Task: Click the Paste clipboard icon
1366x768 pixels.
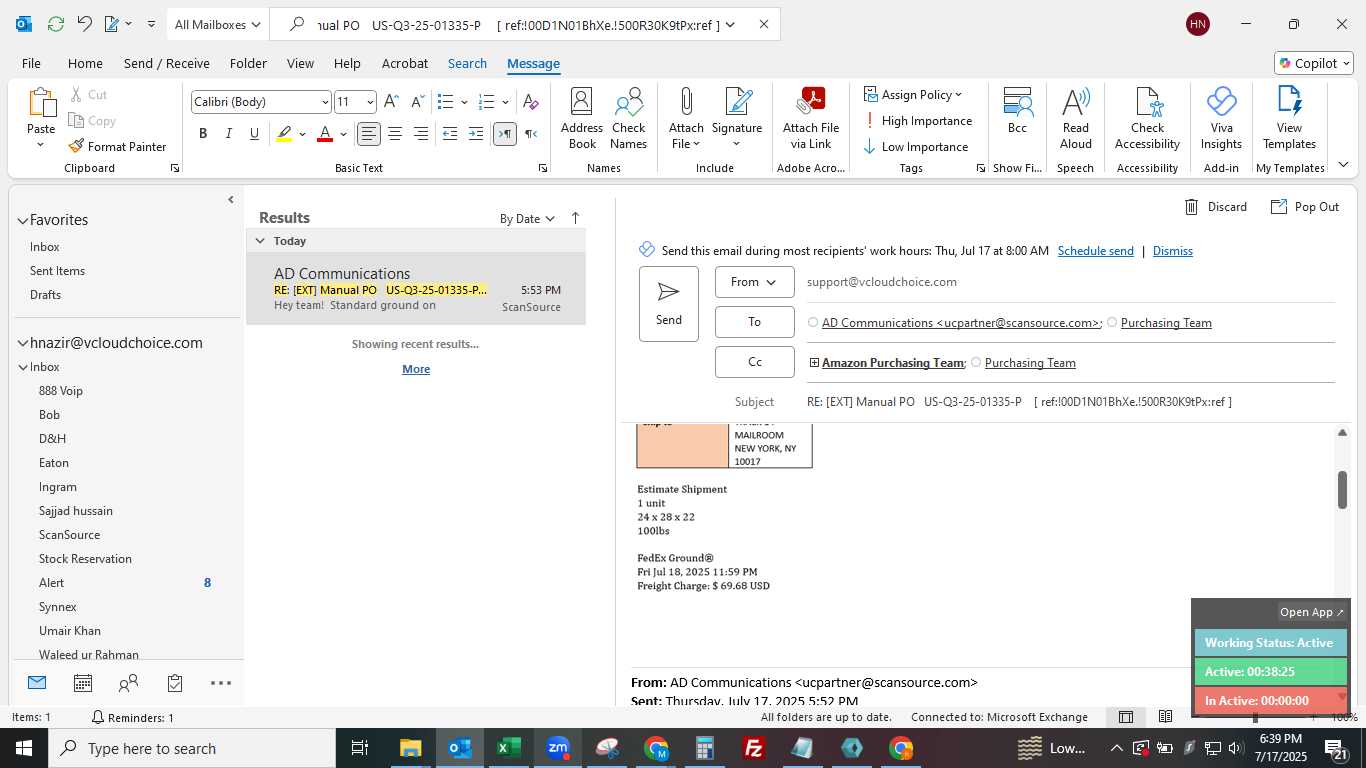Action: 41,103
